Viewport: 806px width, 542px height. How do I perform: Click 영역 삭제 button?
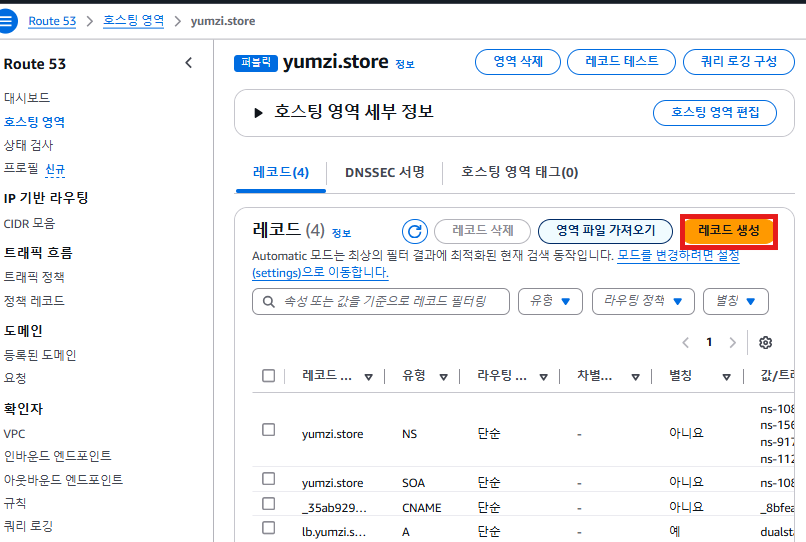(x=518, y=62)
